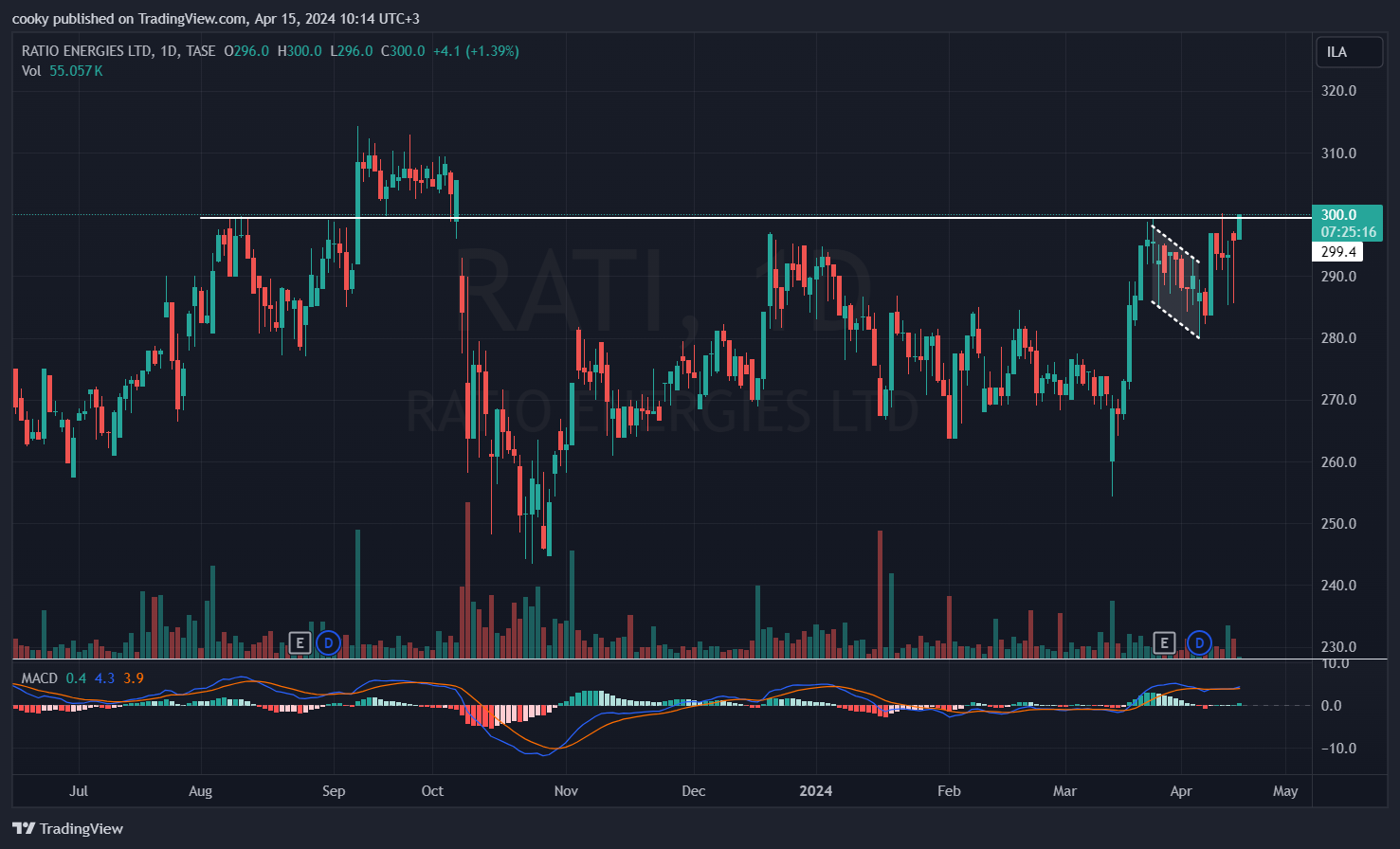1400x849 pixels.
Task: Click the 2024 time axis label
Action: pos(816,791)
